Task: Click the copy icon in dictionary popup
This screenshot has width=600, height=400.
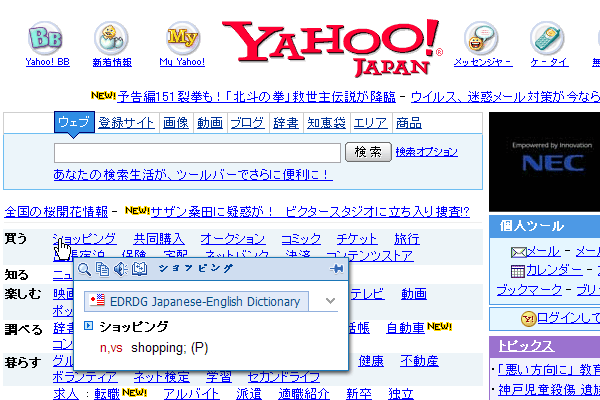Action: [x=102, y=269]
